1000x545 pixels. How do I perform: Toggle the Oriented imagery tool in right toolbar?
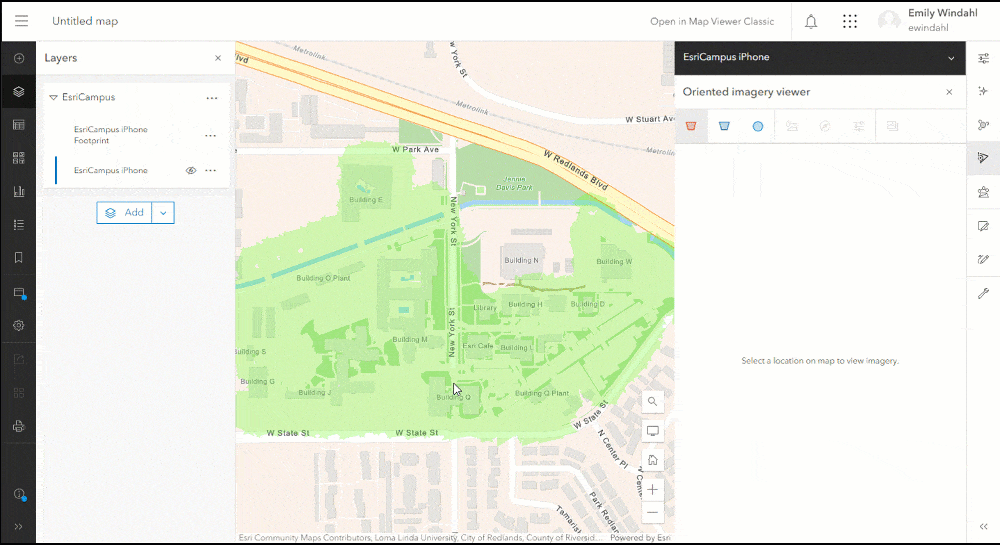point(983,157)
